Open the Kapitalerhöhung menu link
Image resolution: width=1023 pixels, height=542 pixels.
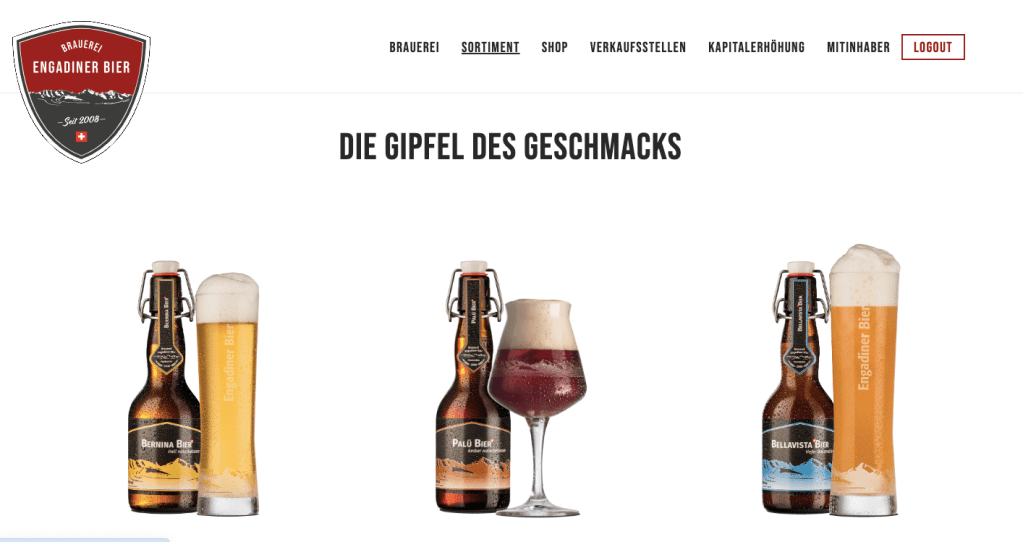pyautogui.click(x=757, y=48)
